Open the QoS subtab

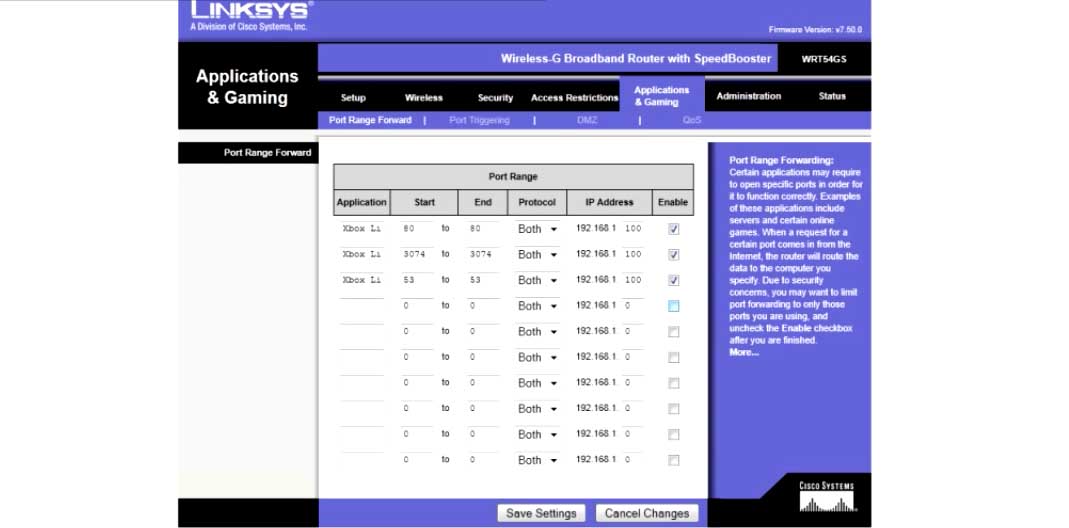pos(691,120)
